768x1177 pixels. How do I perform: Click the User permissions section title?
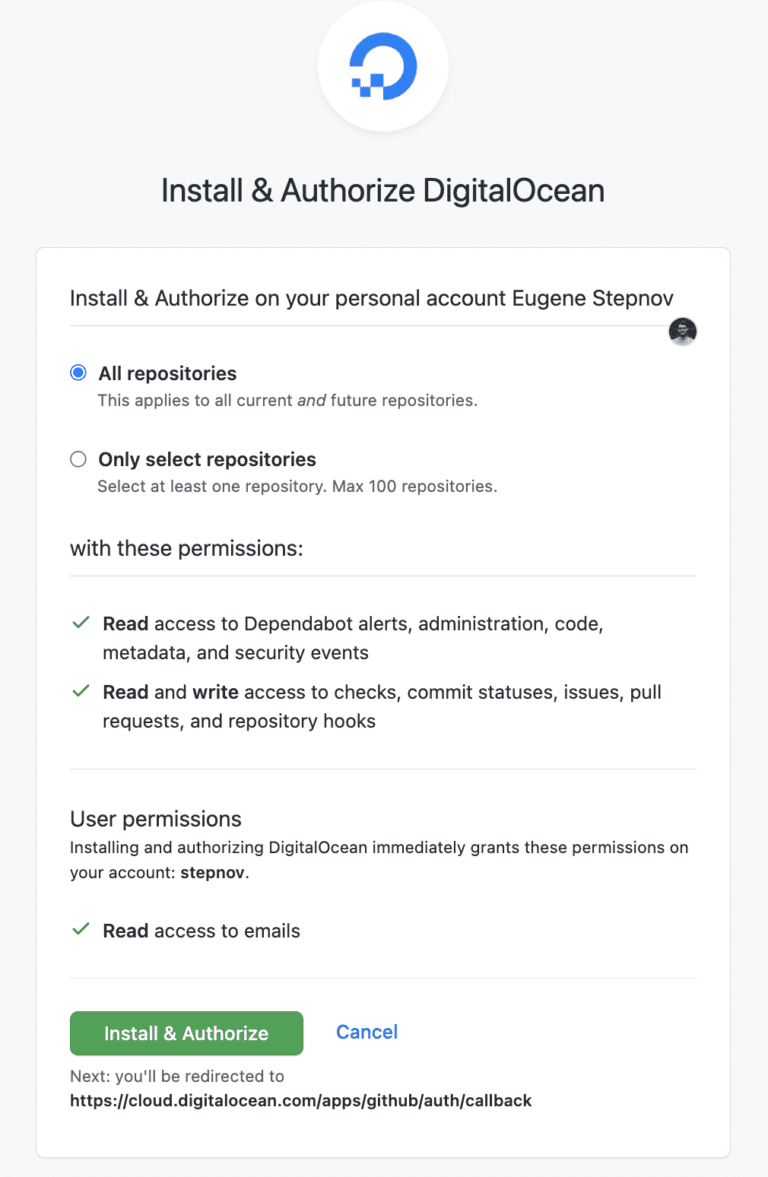156,818
